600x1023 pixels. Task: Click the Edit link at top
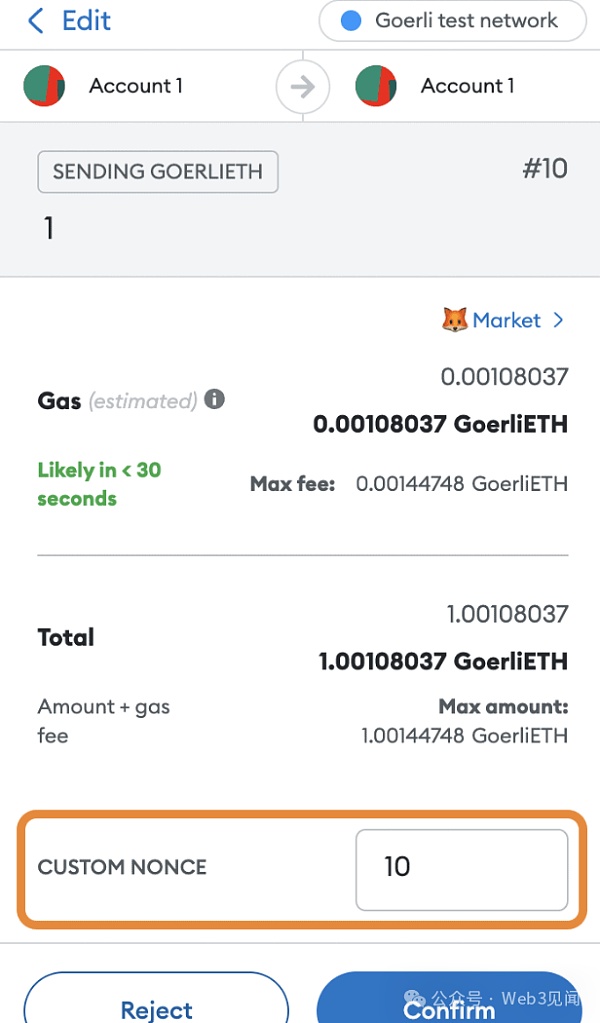click(86, 21)
